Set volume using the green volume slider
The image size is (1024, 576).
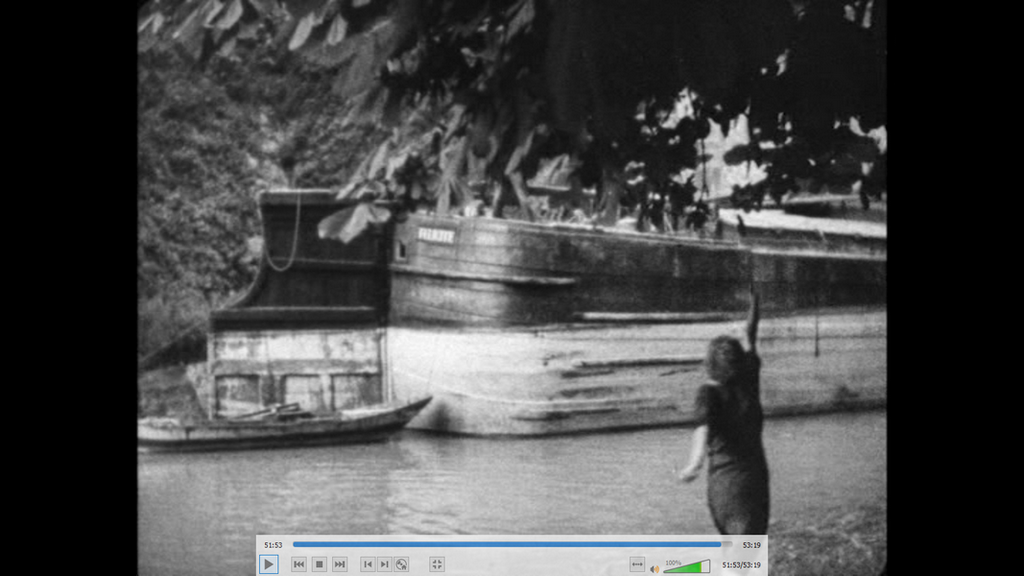pos(688,567)
